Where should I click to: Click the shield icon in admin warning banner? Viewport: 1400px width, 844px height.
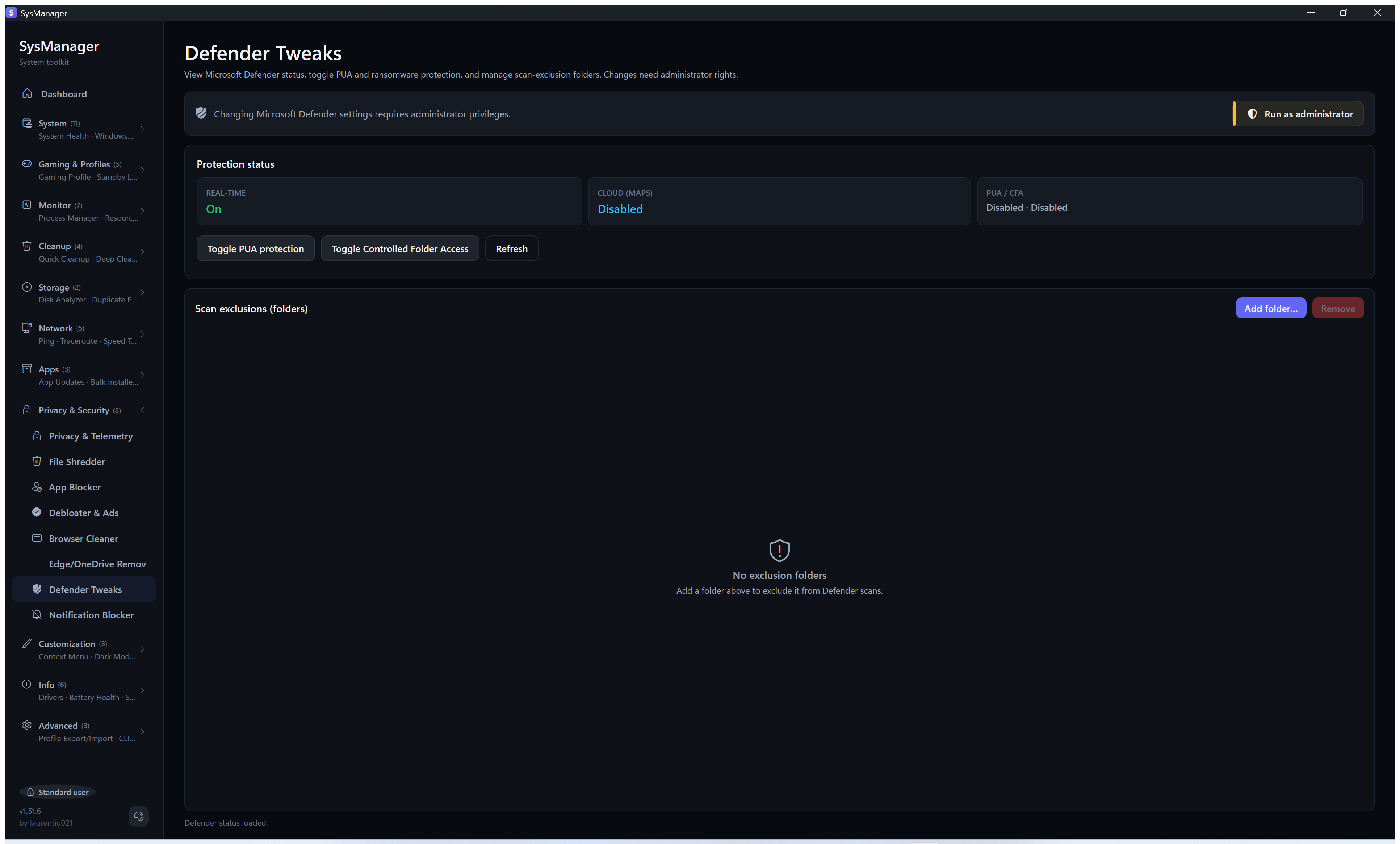click(x=201, y=113)
